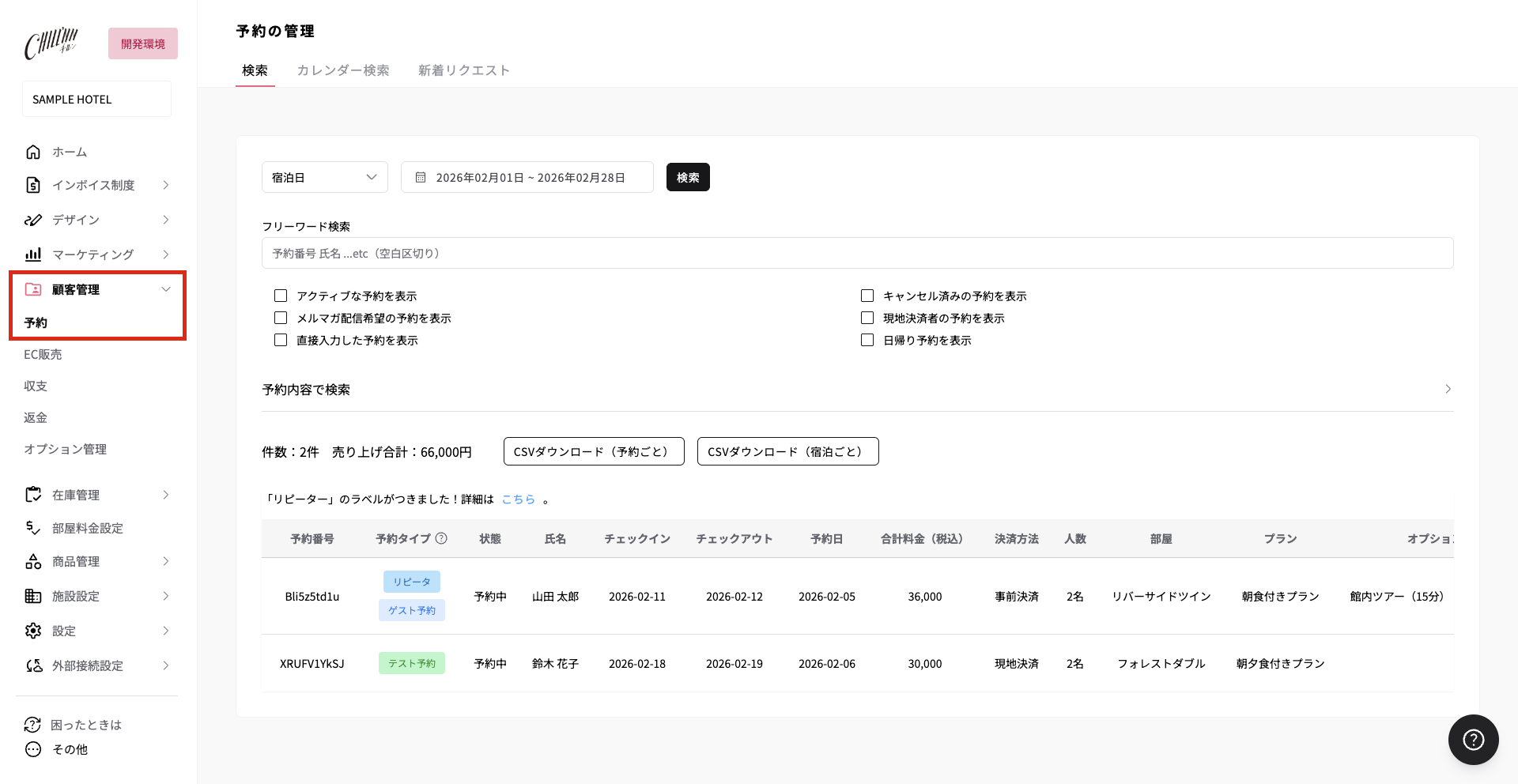Switch to the カレンダー検索 tab
The height and width of the screenshot is (784, 1518).
tap(343, 70)
